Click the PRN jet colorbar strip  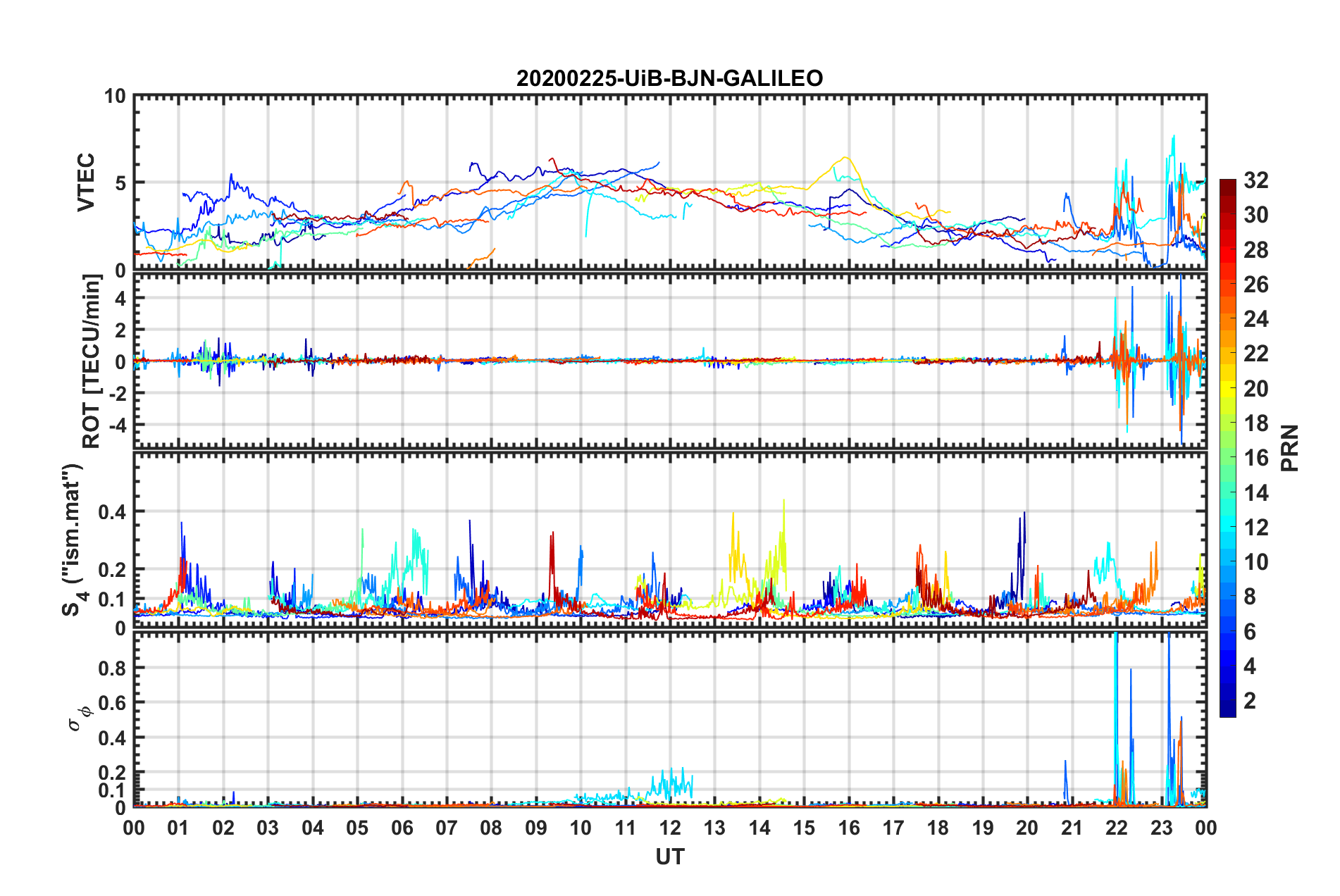coord(1227,448)
